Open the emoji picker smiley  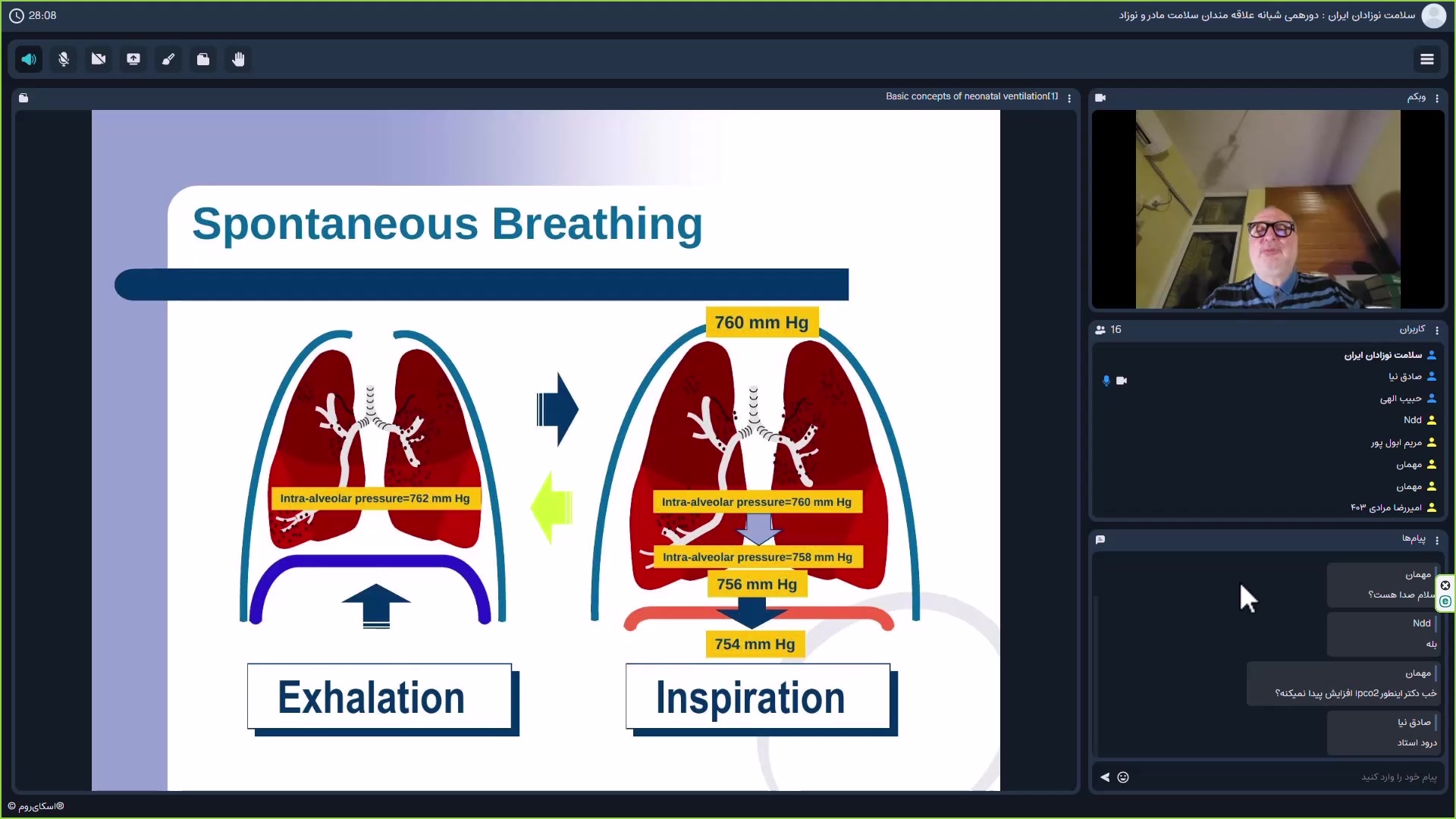(1123, 777)
